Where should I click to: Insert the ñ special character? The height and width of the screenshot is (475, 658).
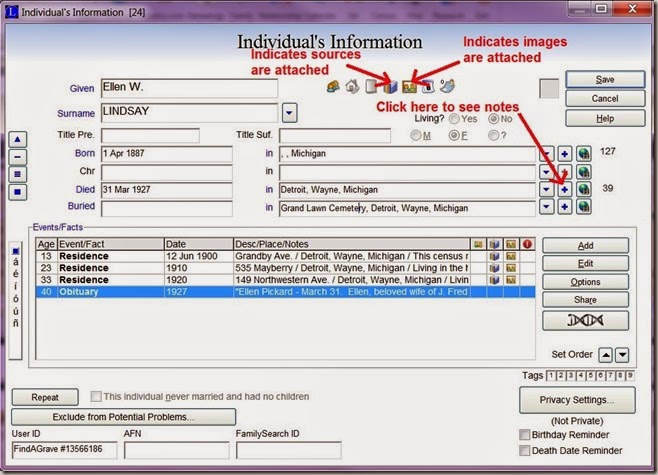[x=16, y=323]
